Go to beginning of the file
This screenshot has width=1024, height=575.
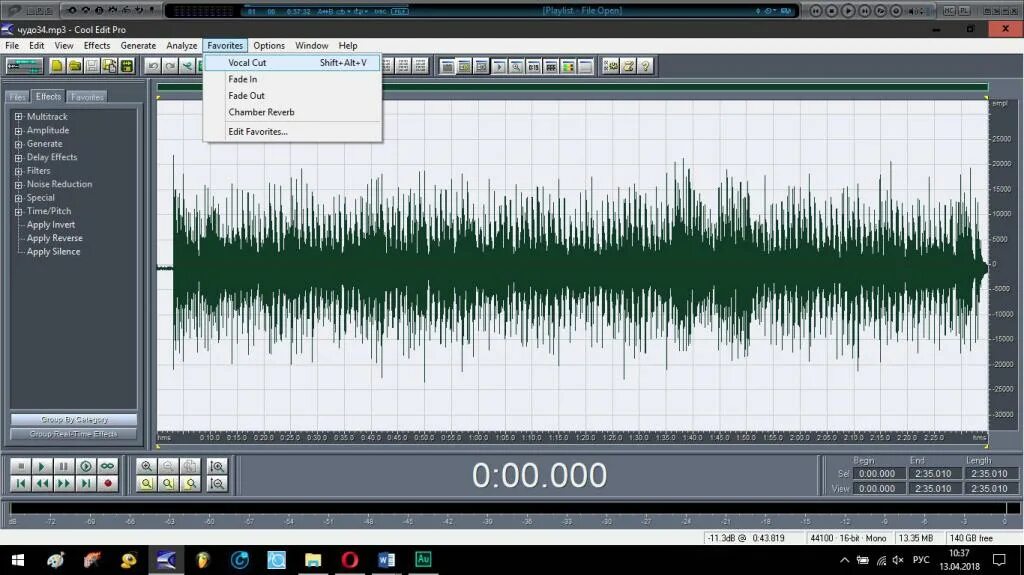pos(20,484)
